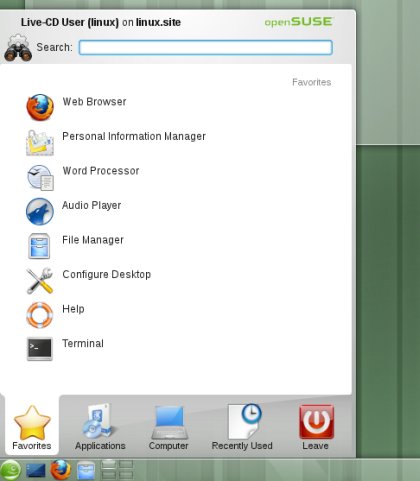Image resolution: width=420 pixels, height=481 pixels.
Task: Click the virtual desktop pager in the panel
Action: tap(117, 470)
